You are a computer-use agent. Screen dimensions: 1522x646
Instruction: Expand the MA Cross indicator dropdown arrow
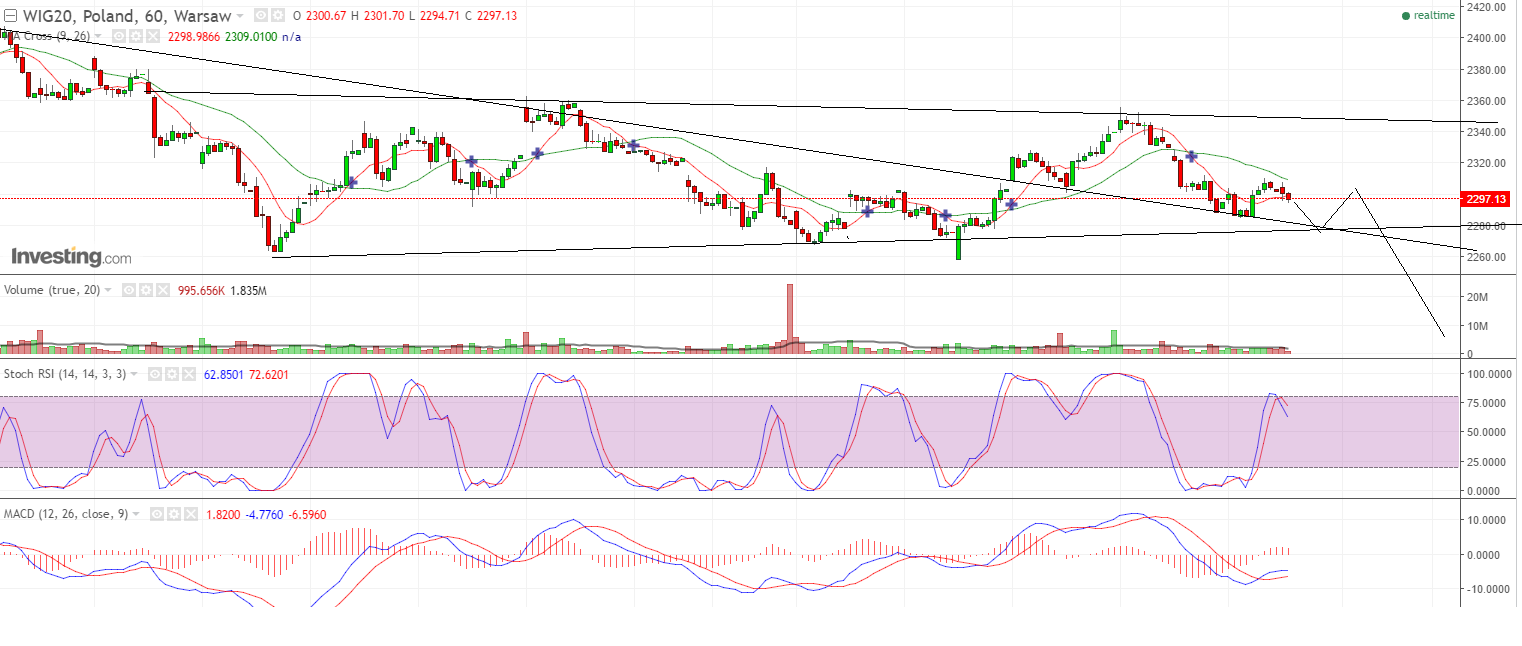(x=98, y=36)
